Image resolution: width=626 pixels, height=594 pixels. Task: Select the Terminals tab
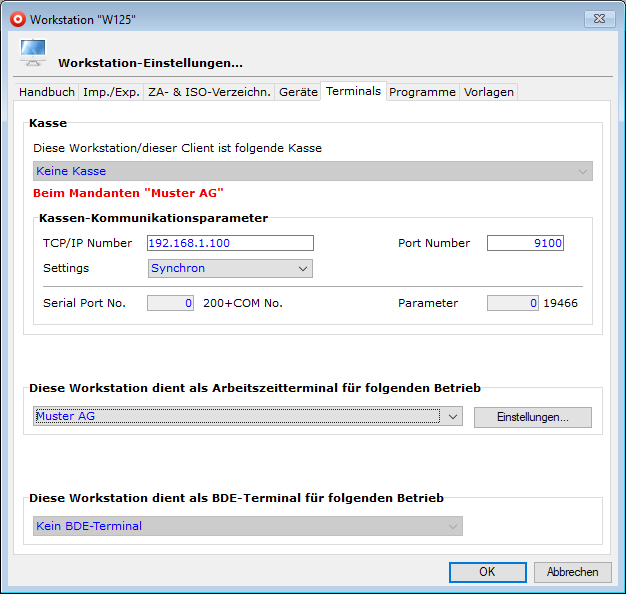(353, 91)
